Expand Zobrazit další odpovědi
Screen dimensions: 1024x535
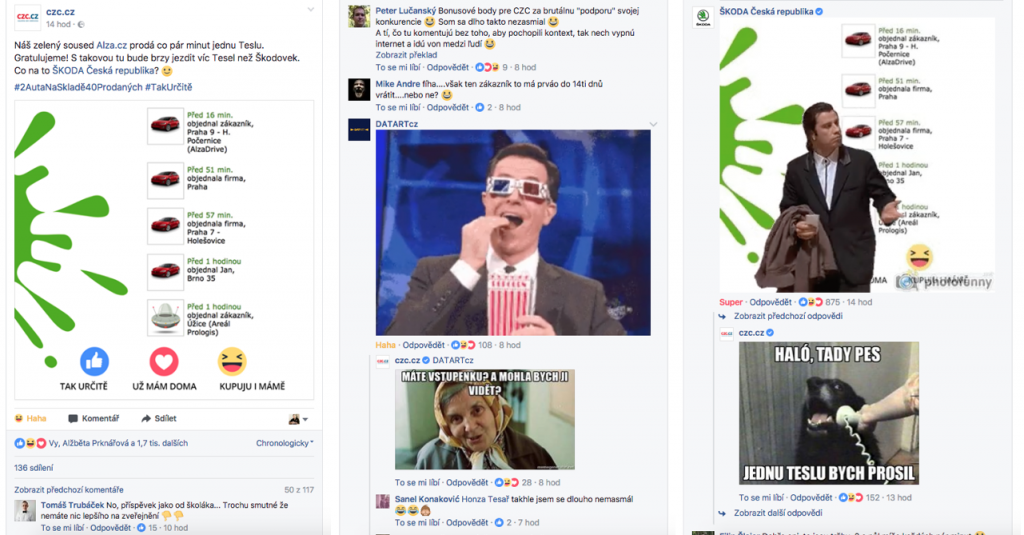778,513
